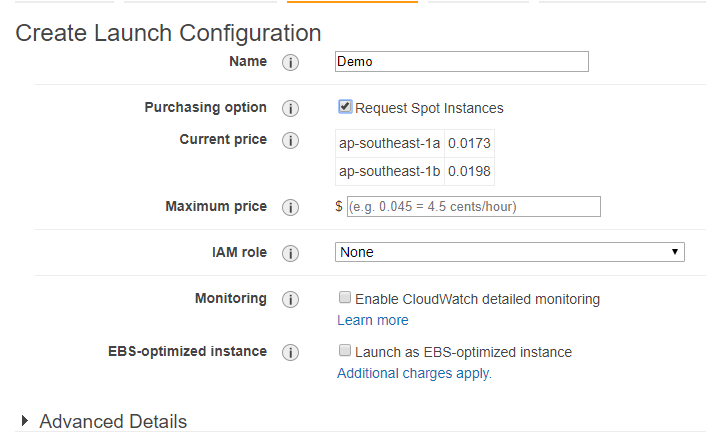Image resolution: width=706 pixels, height=433 pixels.
Task: Click the IAM role info icon
Action: [291, 253]
